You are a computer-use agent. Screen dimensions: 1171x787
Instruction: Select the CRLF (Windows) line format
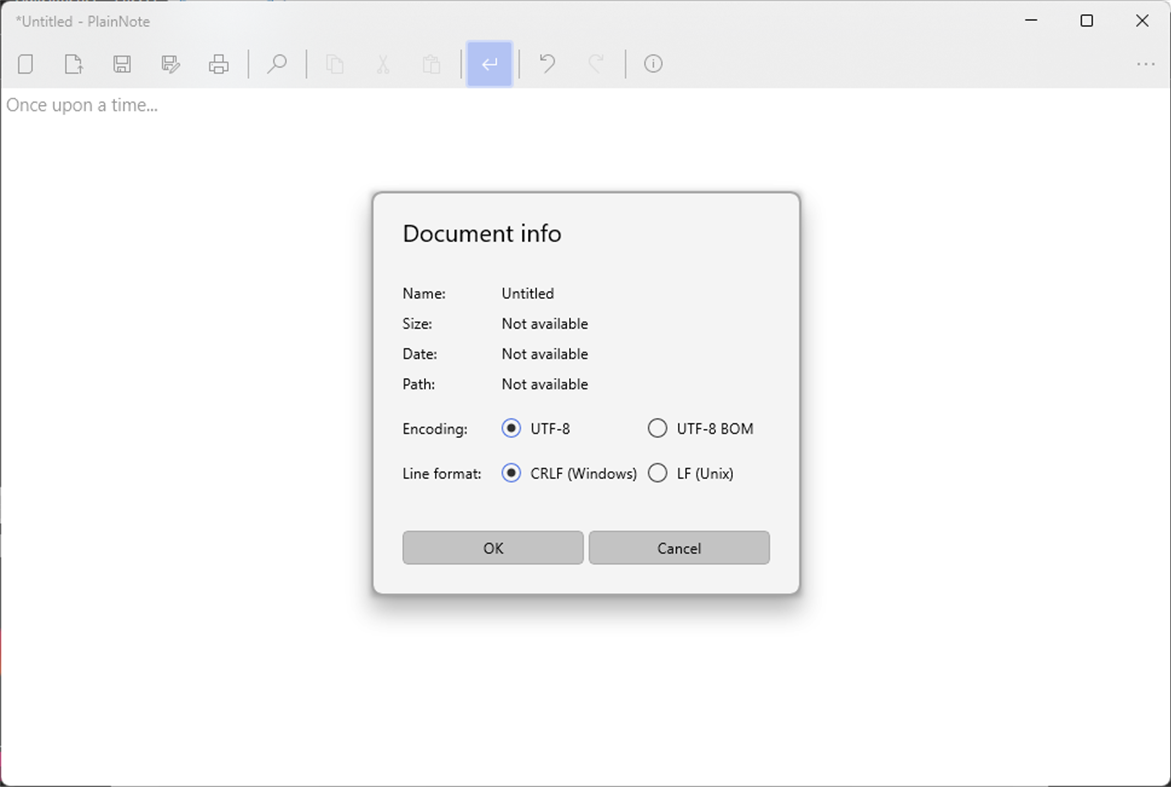click(x=512, y=473)
